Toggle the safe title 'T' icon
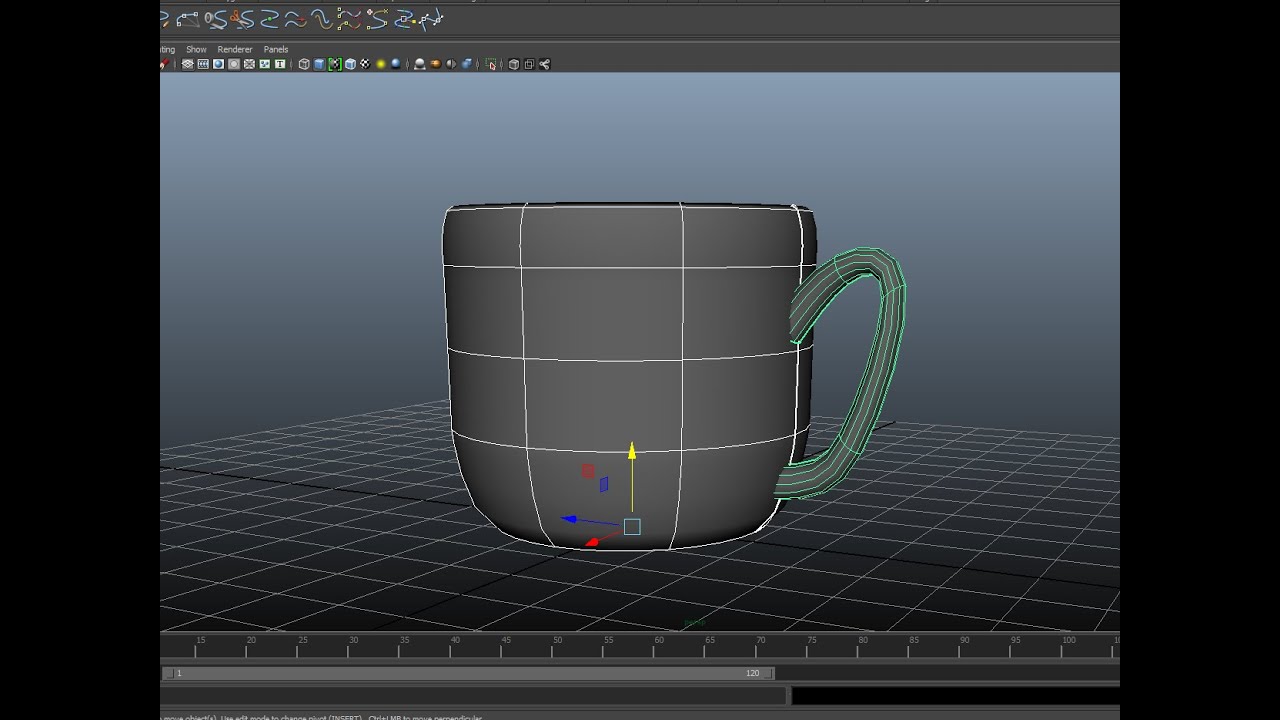The width and height of the screenshot is (1280, 720). click(280, 64)
